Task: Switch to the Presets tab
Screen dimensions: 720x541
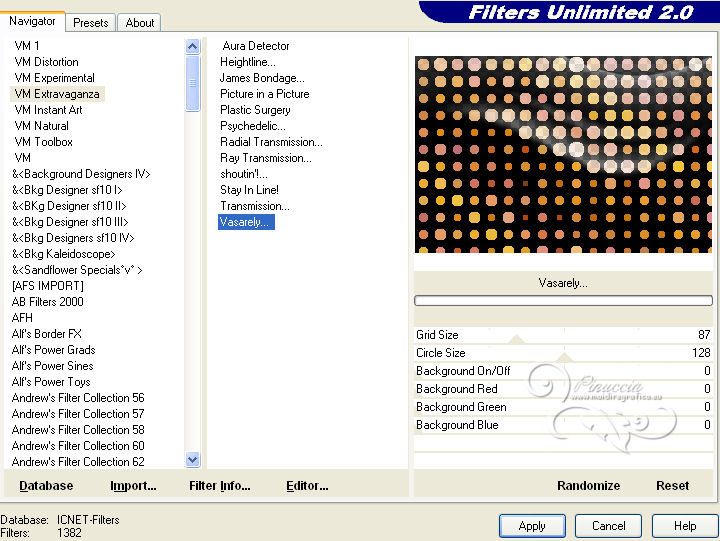Action: [90, 23]
